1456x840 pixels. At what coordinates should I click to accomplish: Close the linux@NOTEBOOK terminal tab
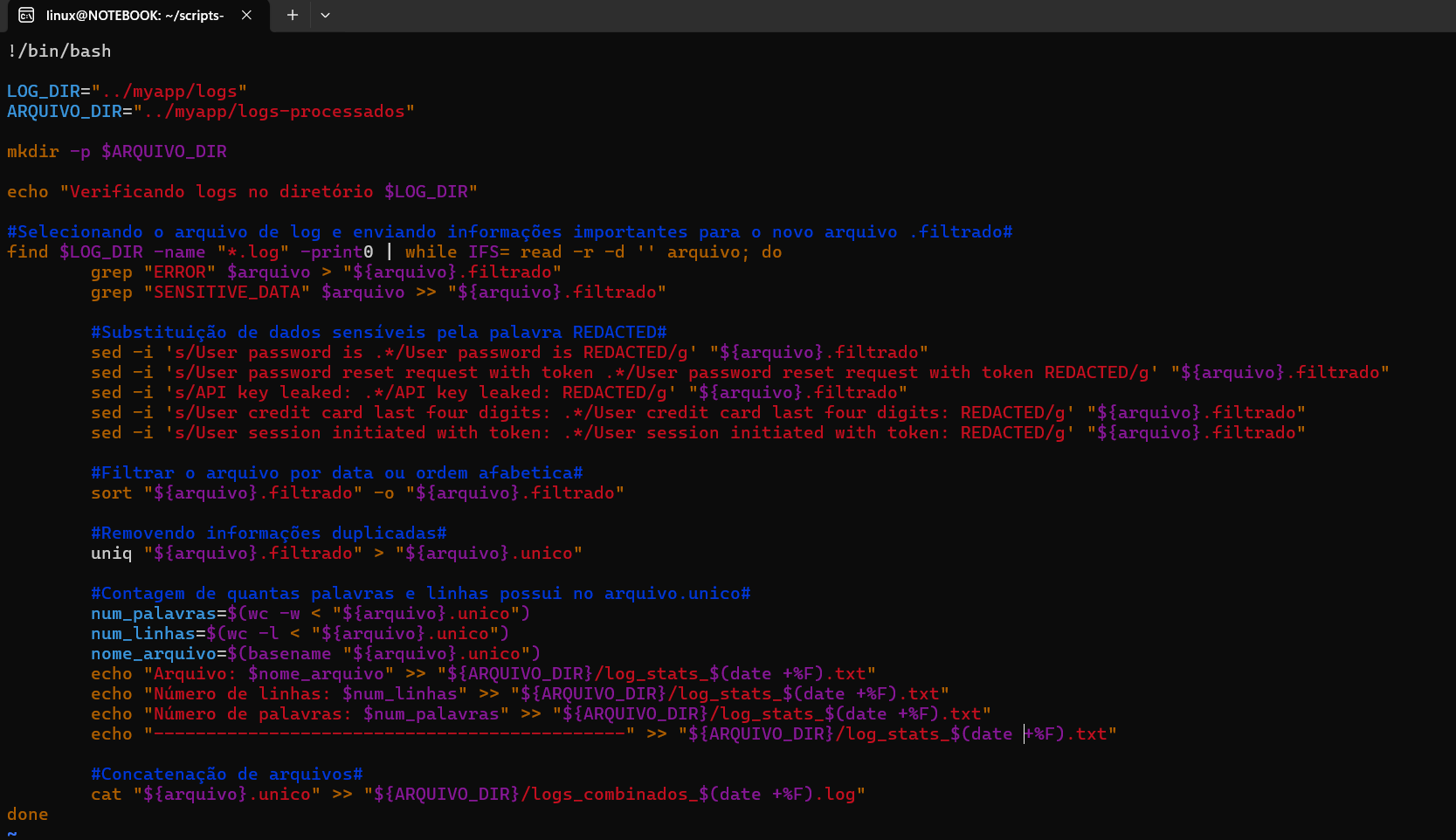pos(247,16)
